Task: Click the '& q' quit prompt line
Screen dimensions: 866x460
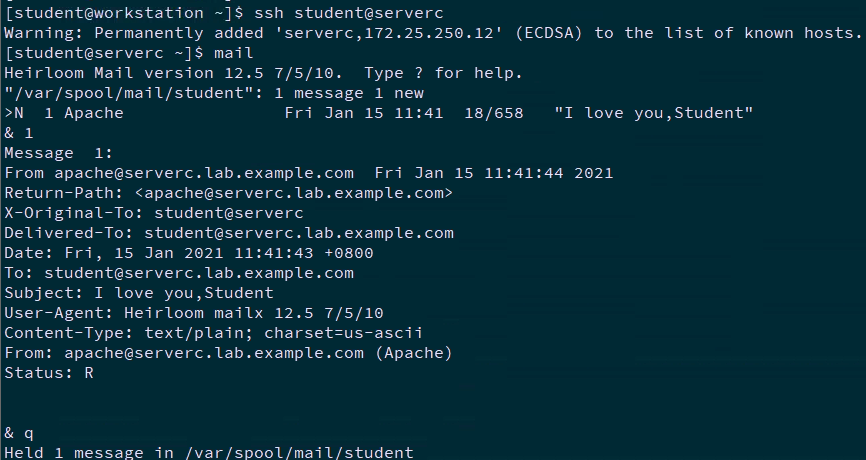Action: click(x=19, y=433)
